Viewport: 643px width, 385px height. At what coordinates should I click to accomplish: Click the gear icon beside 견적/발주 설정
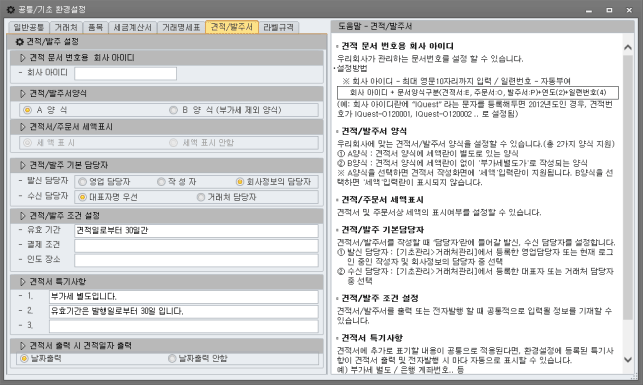tap(19, 42)
